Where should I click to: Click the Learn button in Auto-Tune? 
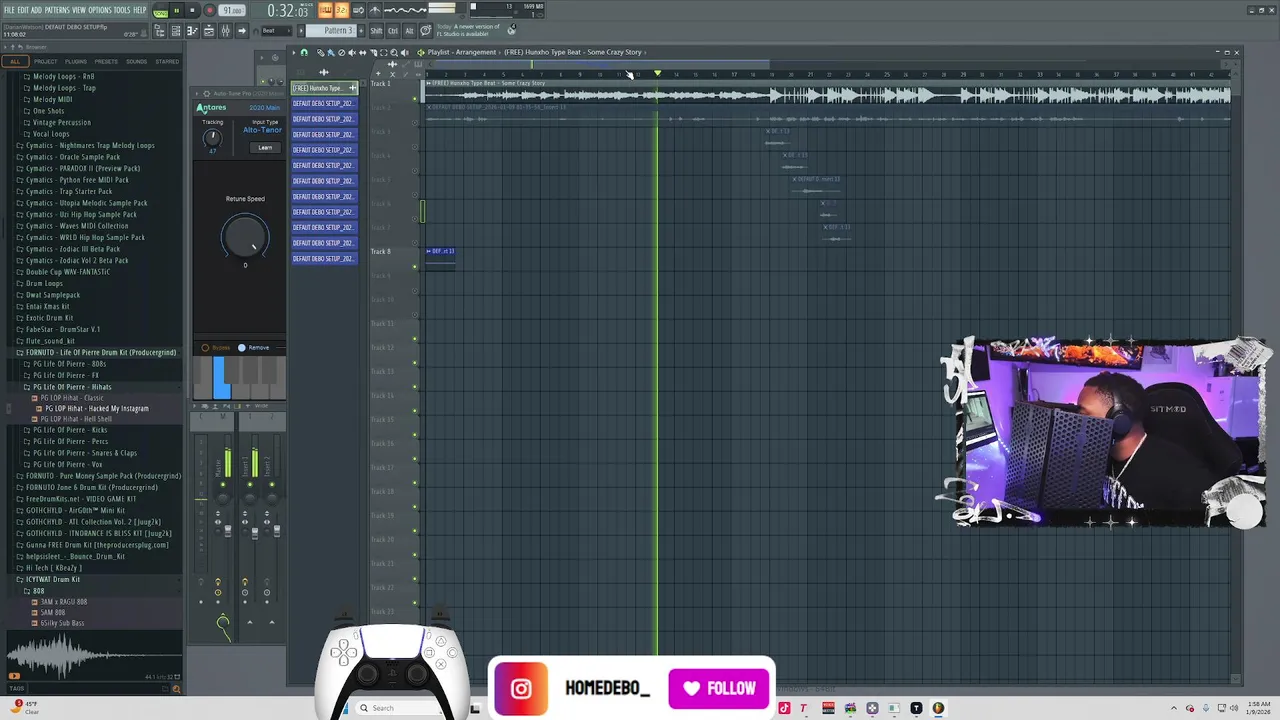coord(265,148)
